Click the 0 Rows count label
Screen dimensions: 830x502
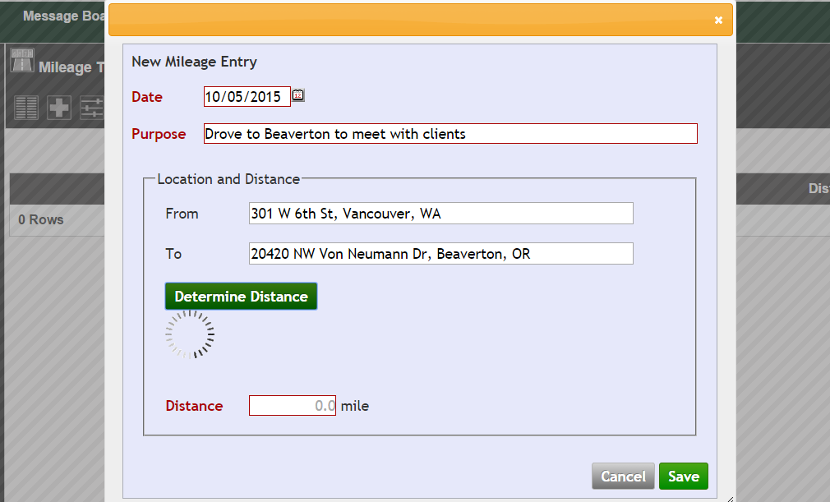pos(41,220)
